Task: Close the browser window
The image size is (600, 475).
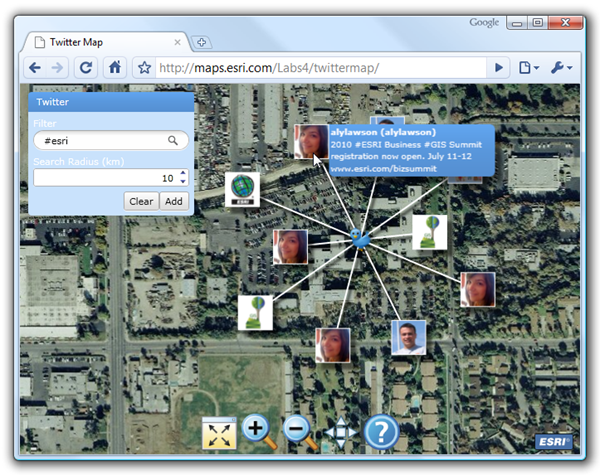Action: (565, 23)
